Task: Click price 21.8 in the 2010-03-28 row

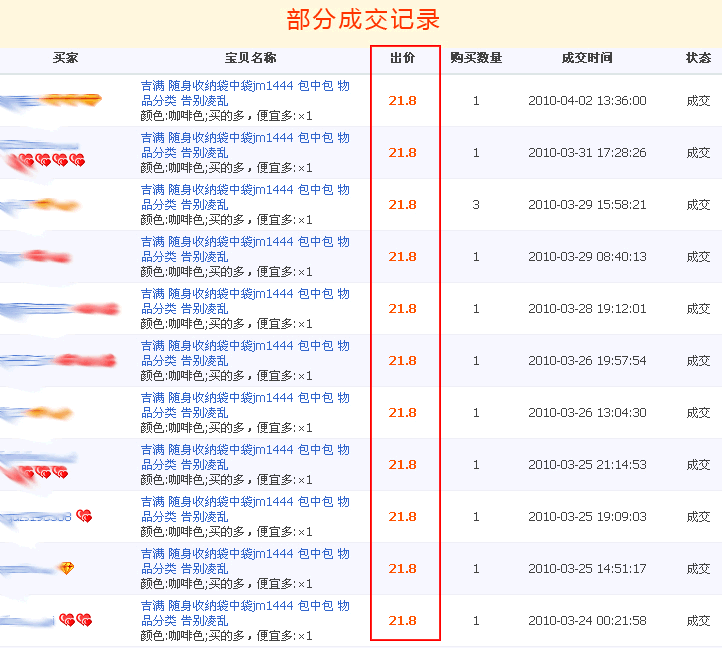Action: (402, 309)
